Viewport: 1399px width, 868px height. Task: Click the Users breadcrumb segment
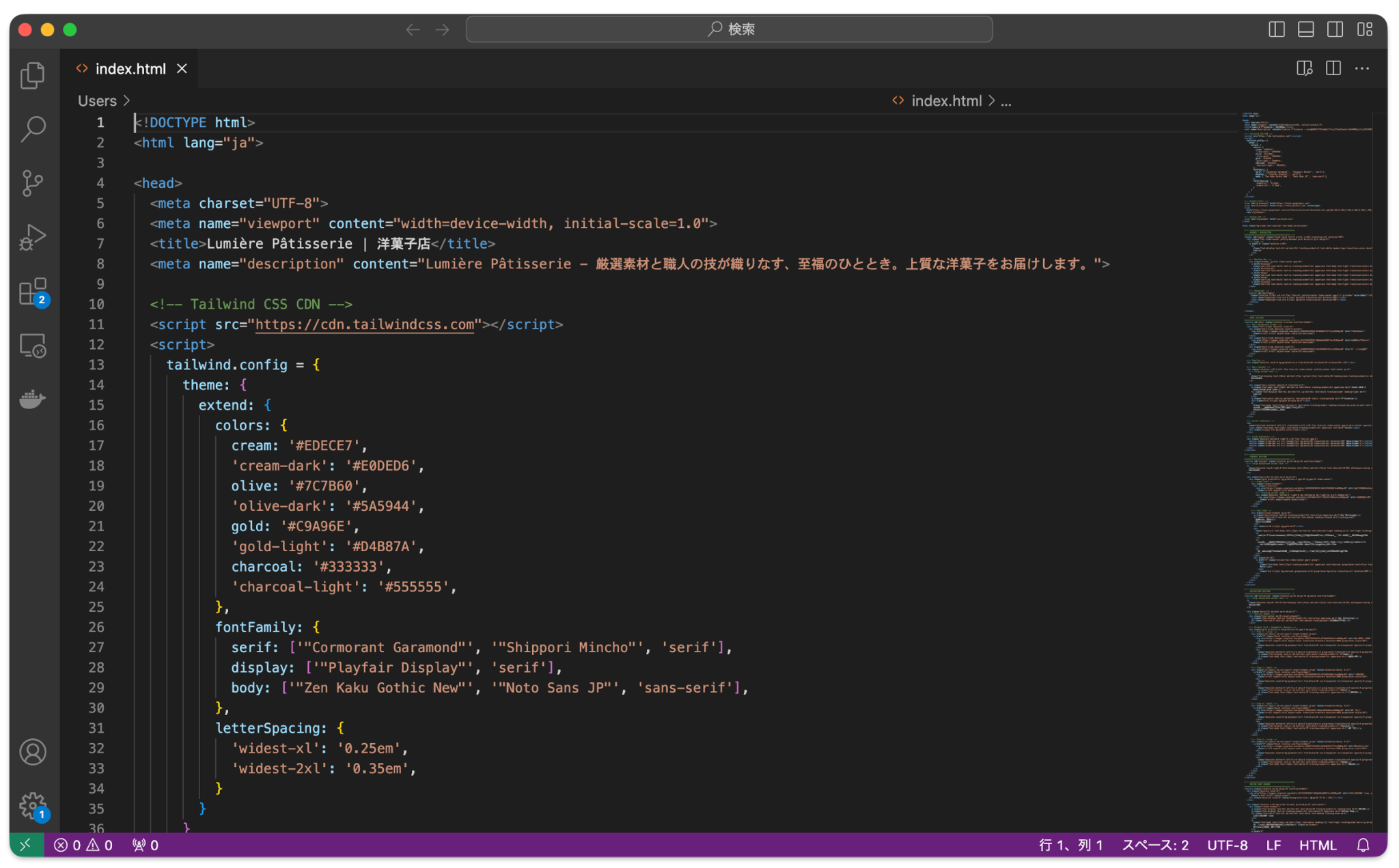coord(97,101)
